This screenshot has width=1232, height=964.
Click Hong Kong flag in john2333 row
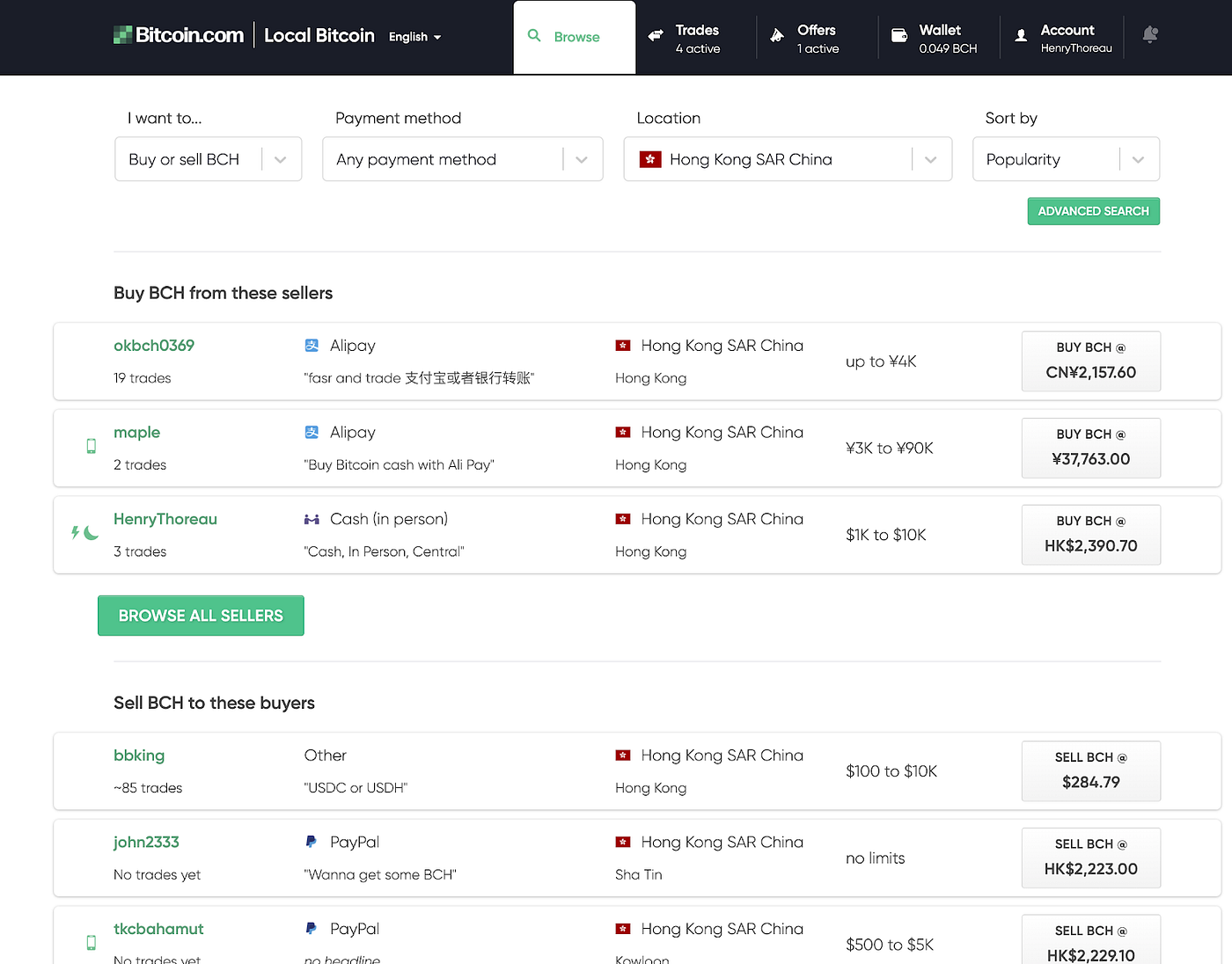(623, 843)
